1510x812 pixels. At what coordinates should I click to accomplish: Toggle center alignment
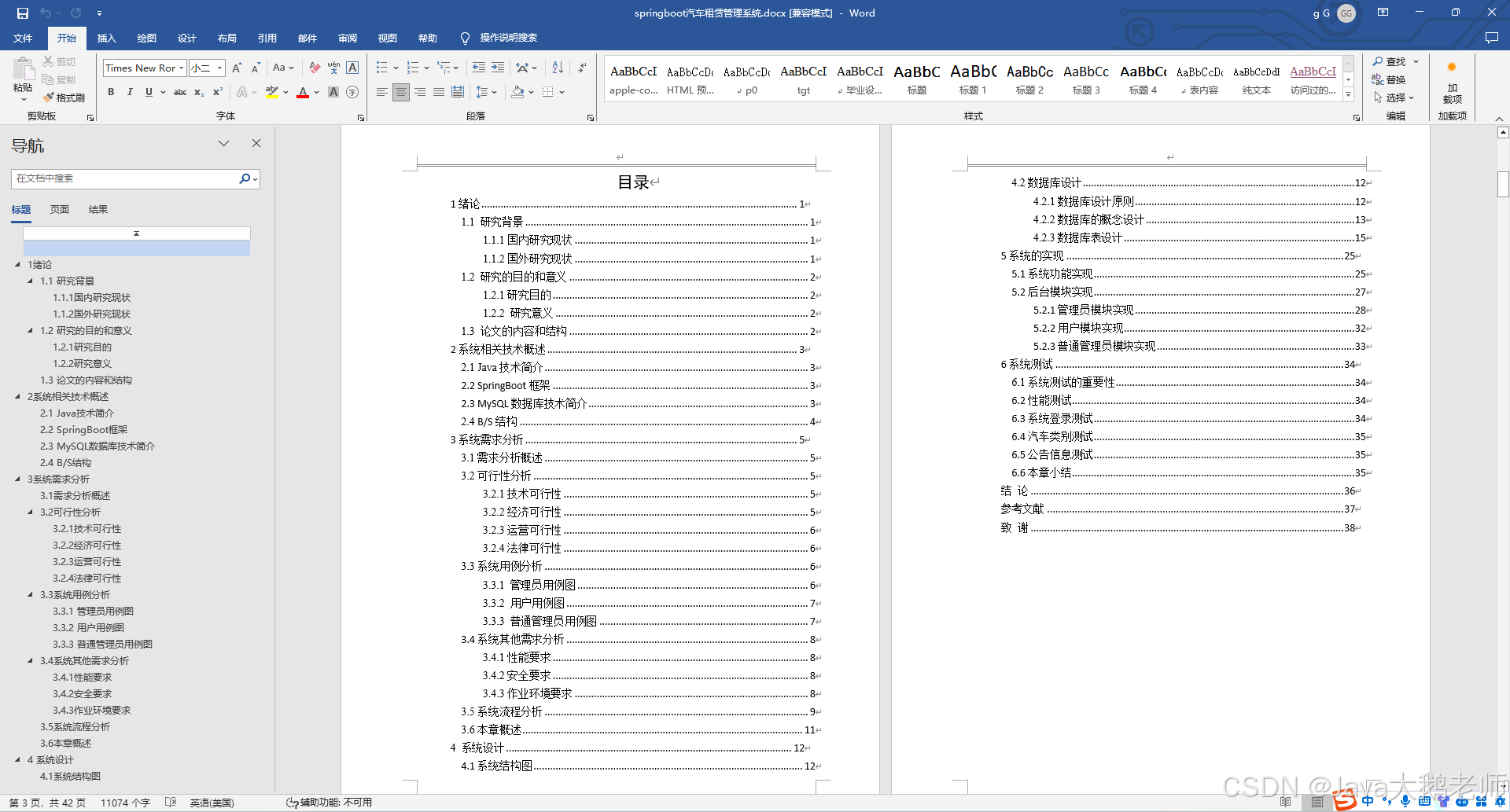point(401,92)
